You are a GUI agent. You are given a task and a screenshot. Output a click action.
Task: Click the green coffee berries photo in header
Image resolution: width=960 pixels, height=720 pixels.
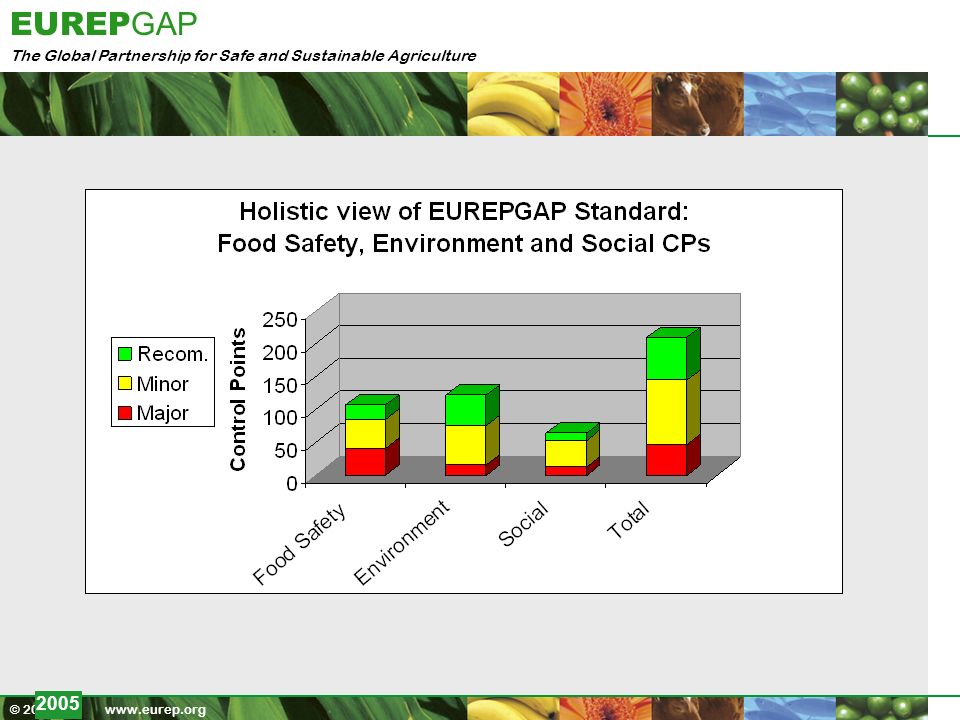click(x=882, y=103)
